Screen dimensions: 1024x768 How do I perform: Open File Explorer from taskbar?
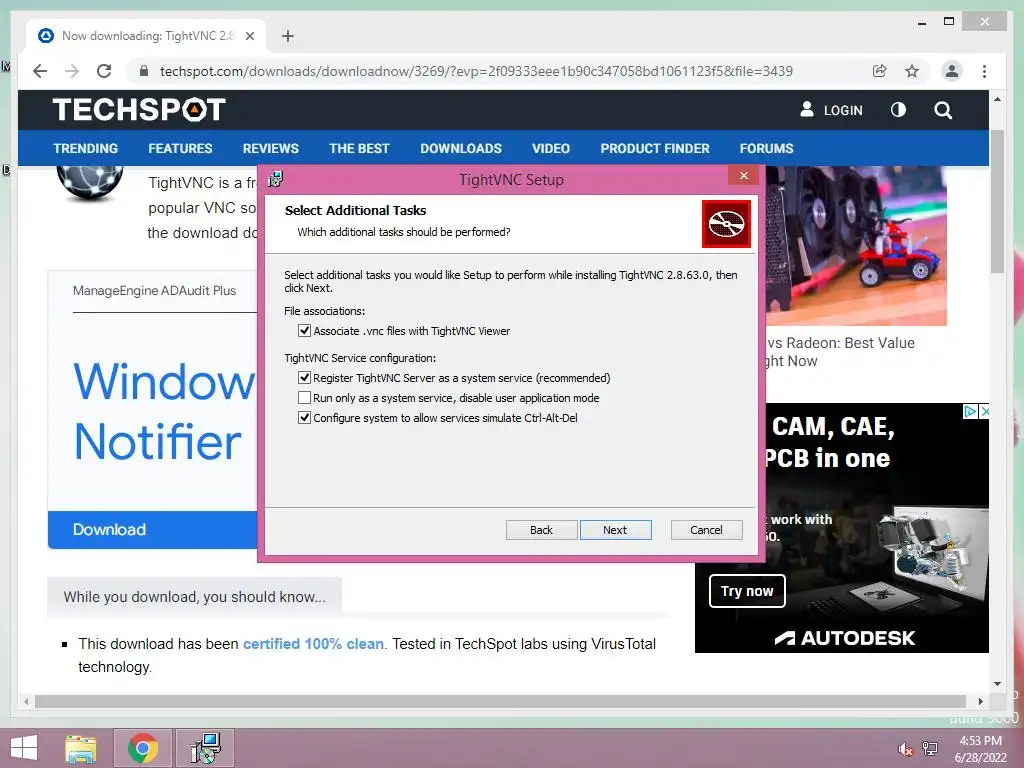click(x=81, y=748)
